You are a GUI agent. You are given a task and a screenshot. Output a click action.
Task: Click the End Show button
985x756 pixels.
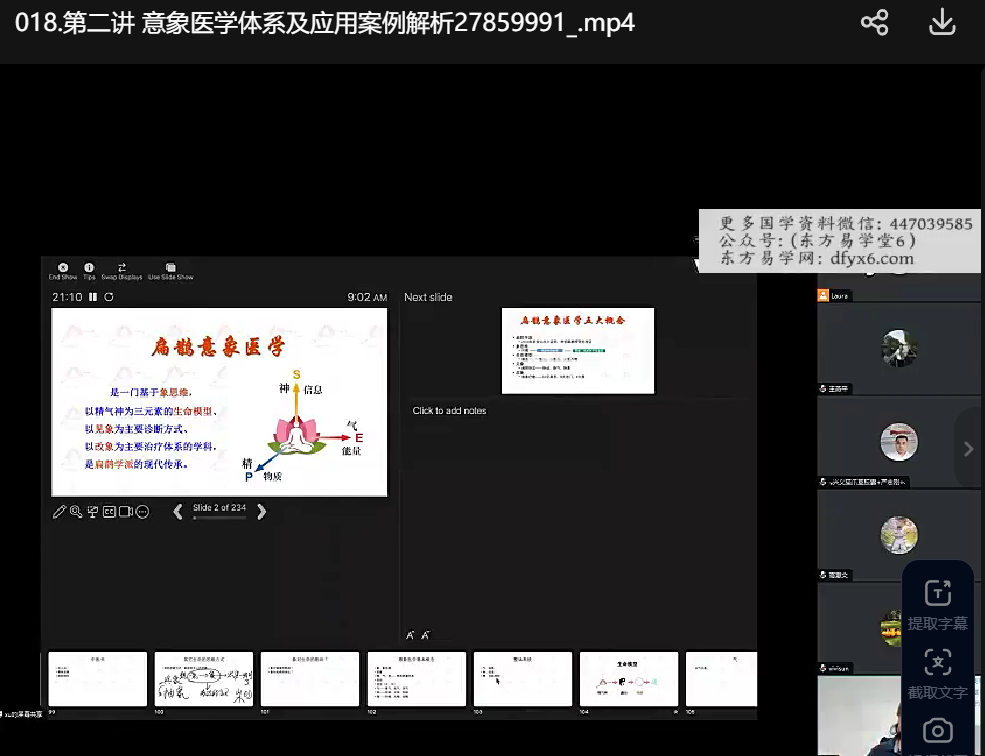click(63, 271)
